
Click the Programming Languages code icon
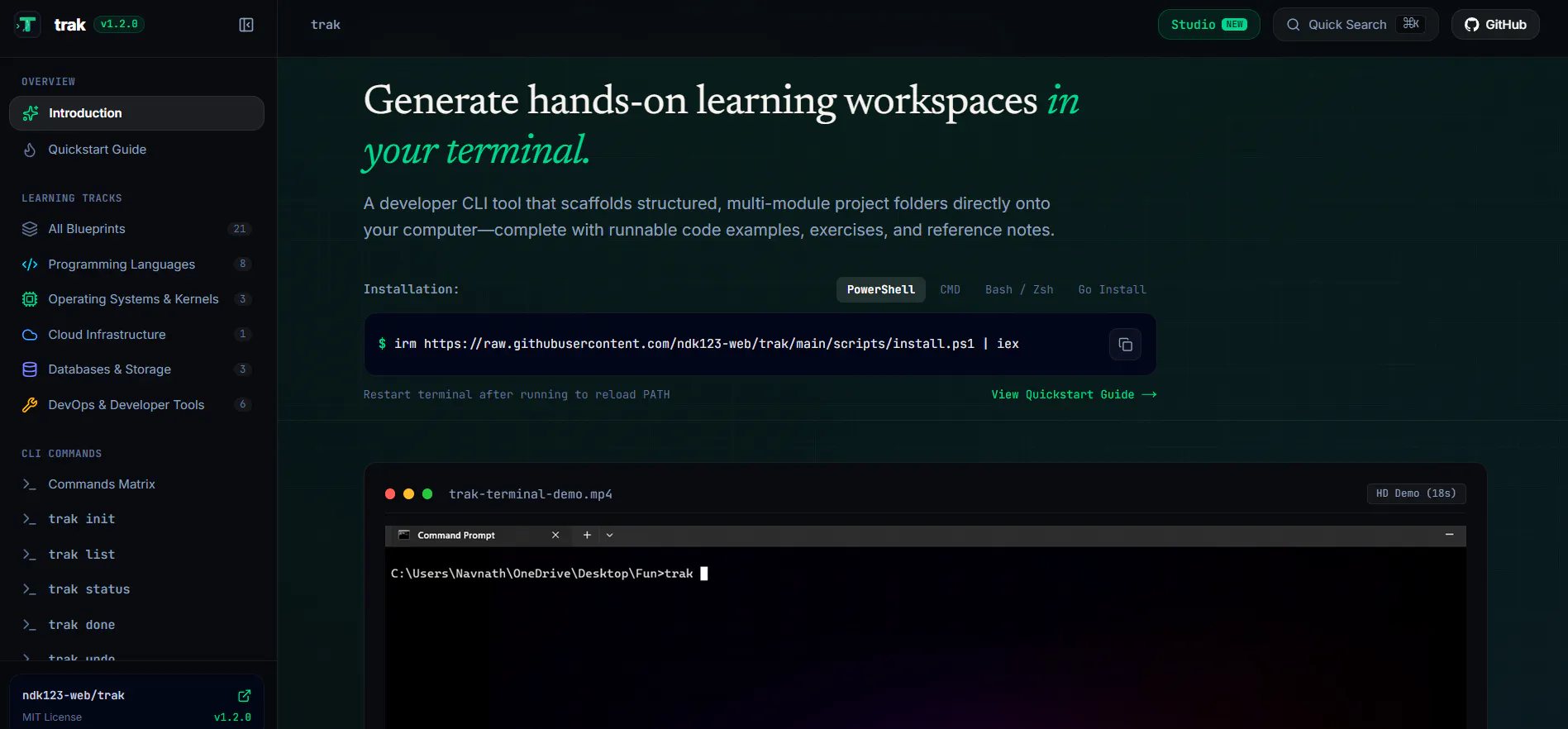click(x=30, y=264)
